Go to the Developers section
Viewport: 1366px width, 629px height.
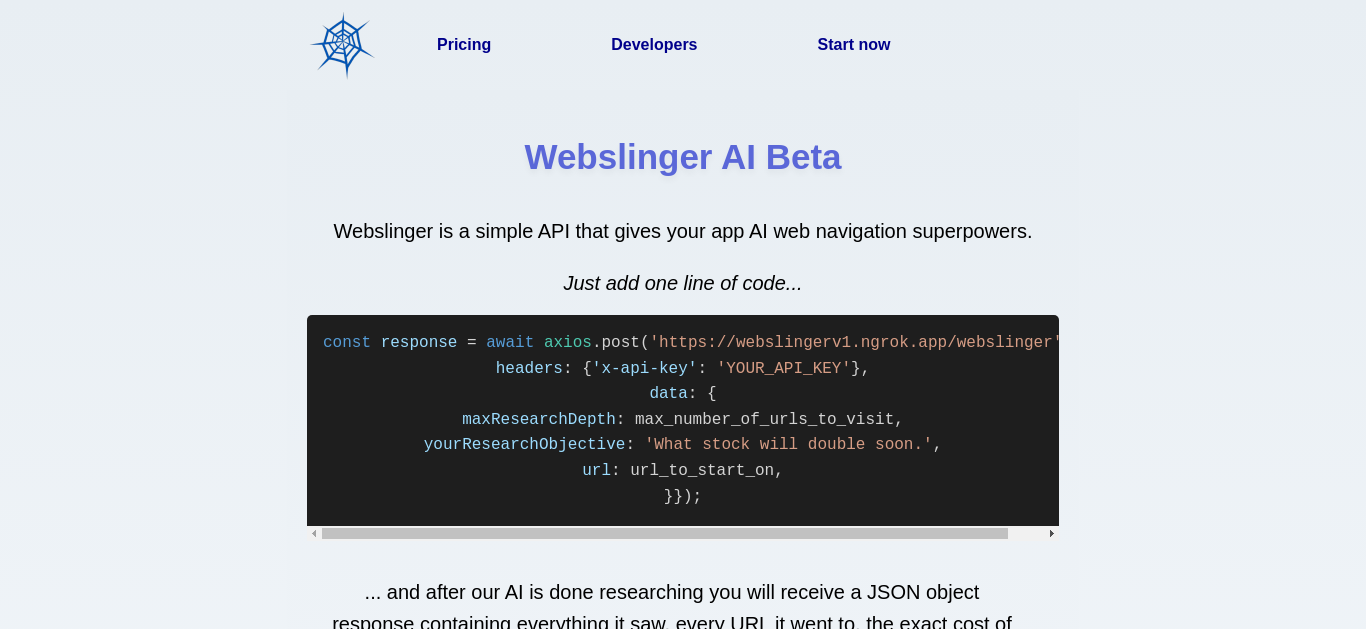[654, 45]
